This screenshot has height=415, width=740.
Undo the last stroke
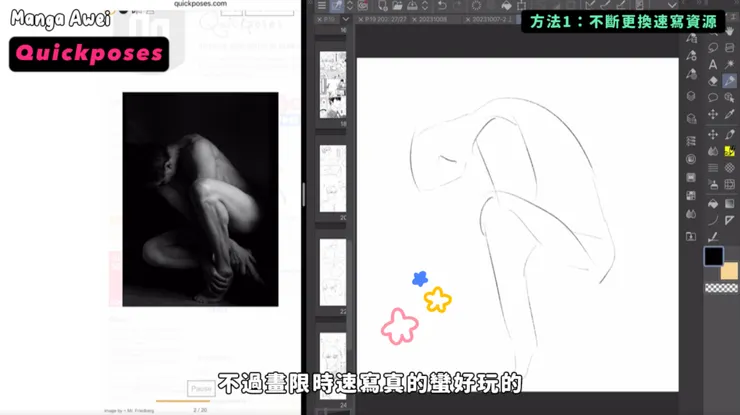click(x=442, y=6)
